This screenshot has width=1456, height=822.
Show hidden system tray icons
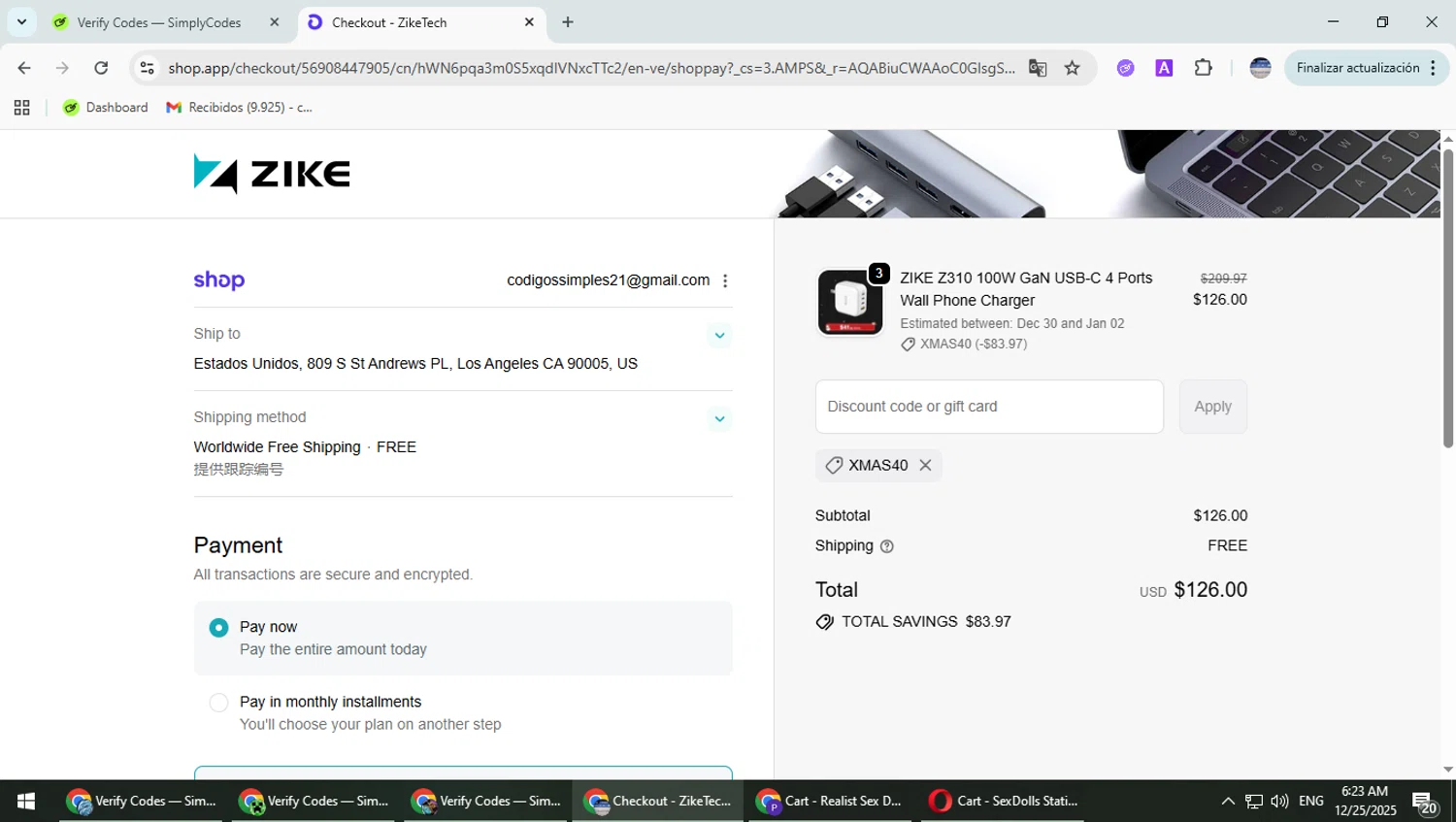tap(1228, 801)
